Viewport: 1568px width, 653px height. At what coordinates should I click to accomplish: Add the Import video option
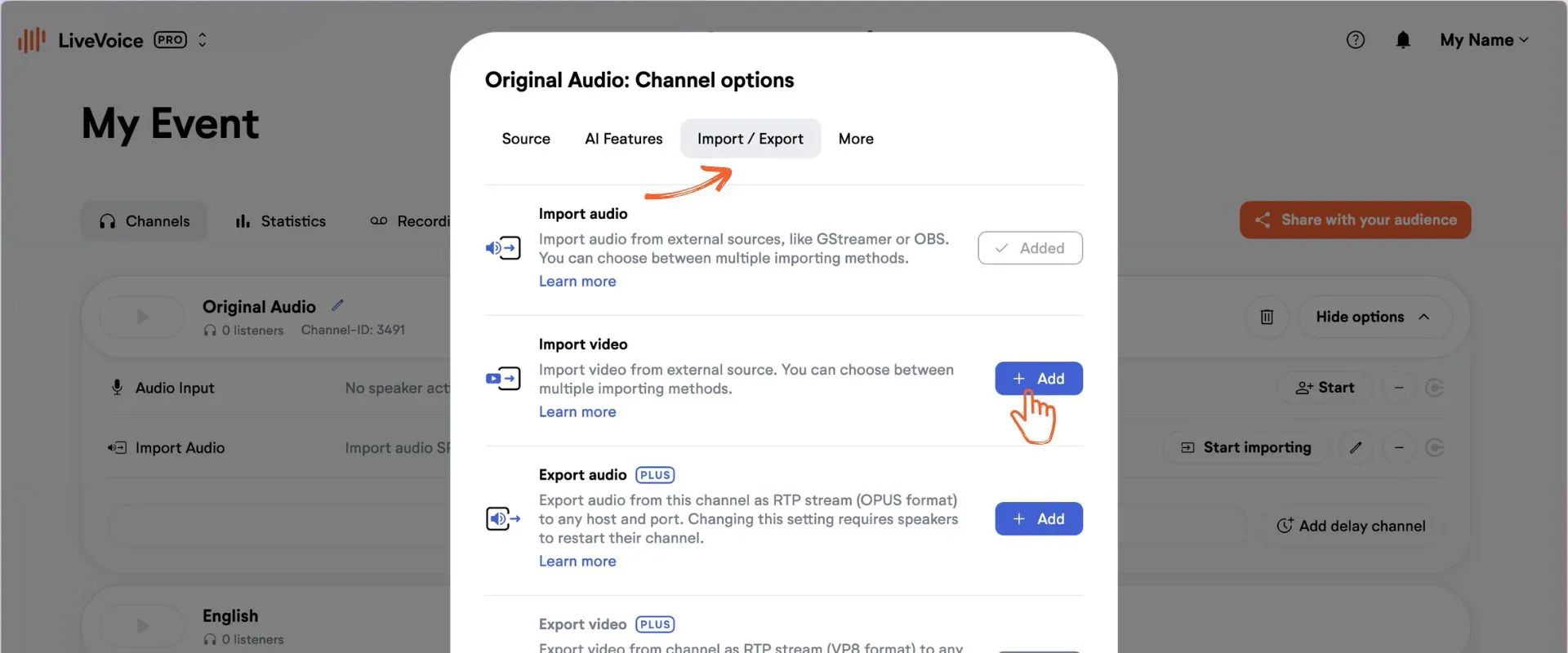point(1039,379)
